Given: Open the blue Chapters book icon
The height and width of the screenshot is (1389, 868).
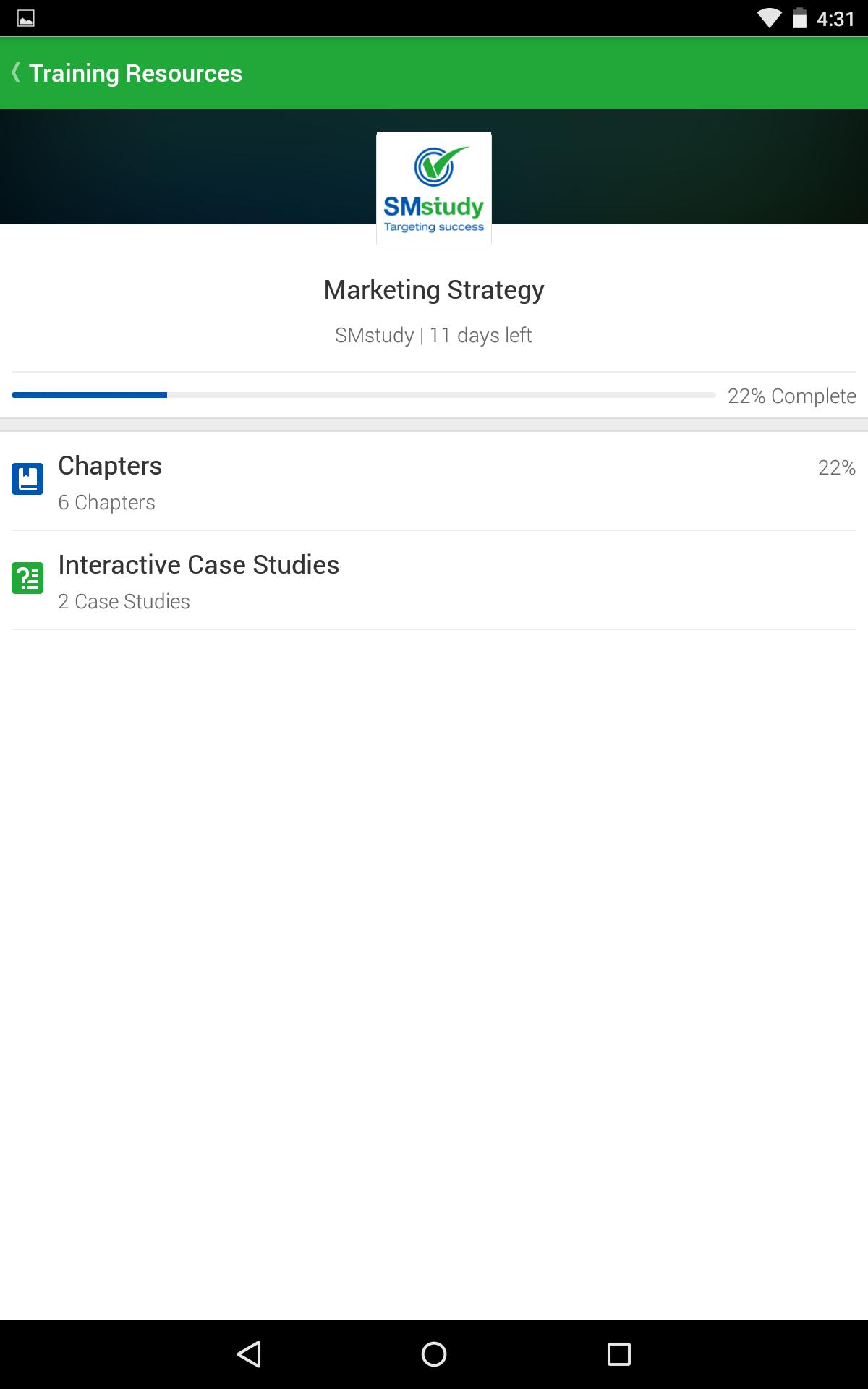Looking at the screenshot, I should (27, 479).
